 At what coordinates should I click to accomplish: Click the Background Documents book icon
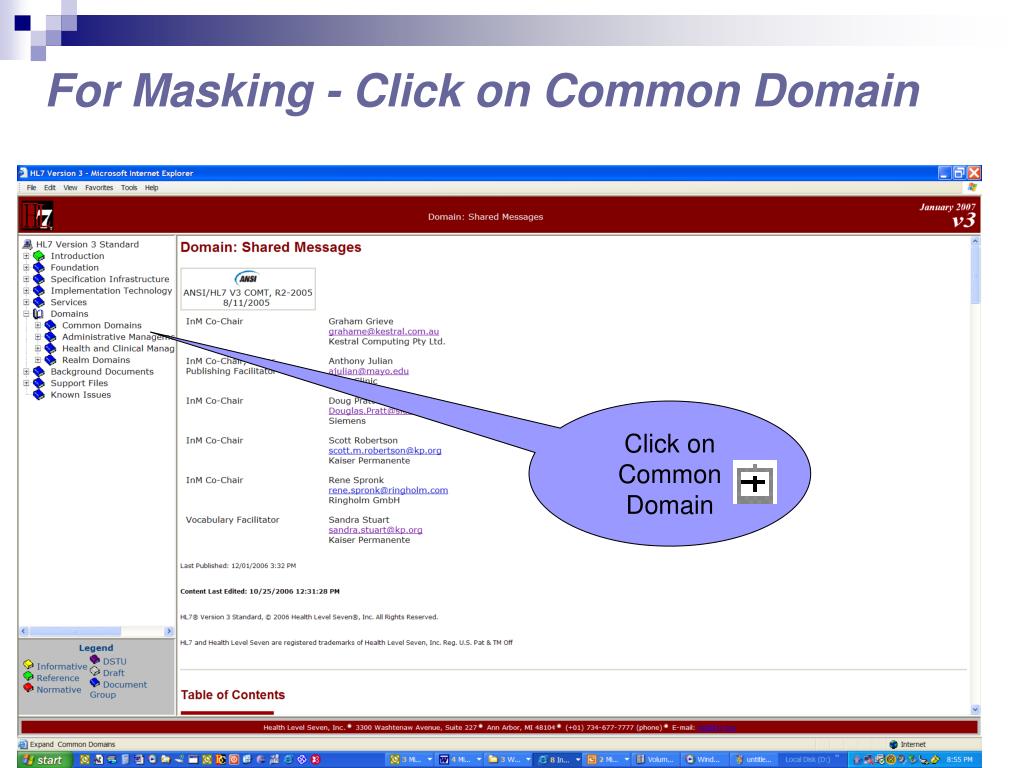pyautogui.click(x=39, y=372)
